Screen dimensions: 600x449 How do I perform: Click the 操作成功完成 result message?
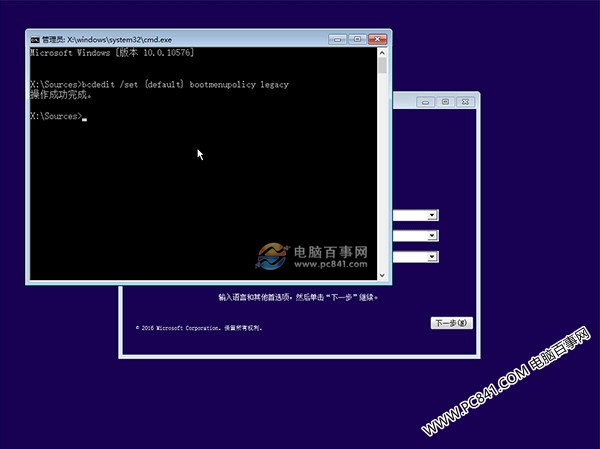pyautogui.click(x=61, y=95)
